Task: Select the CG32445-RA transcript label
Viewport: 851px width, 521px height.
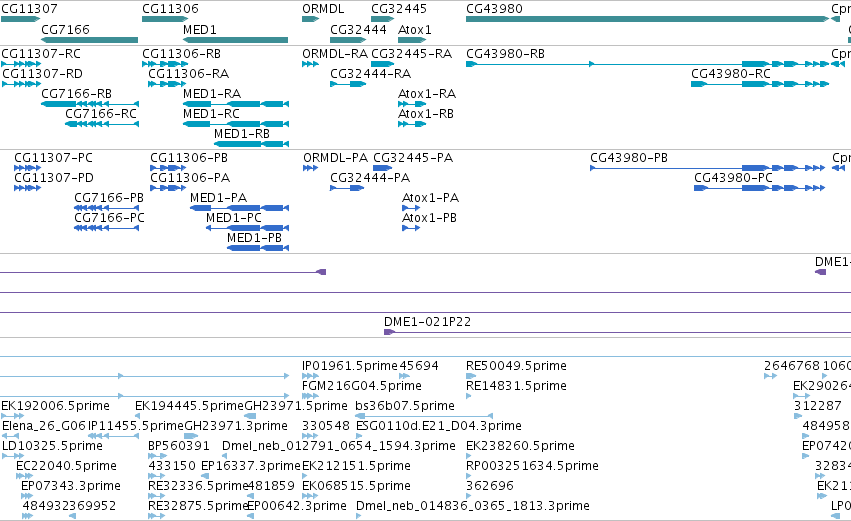Action: [x=411, y=54]
